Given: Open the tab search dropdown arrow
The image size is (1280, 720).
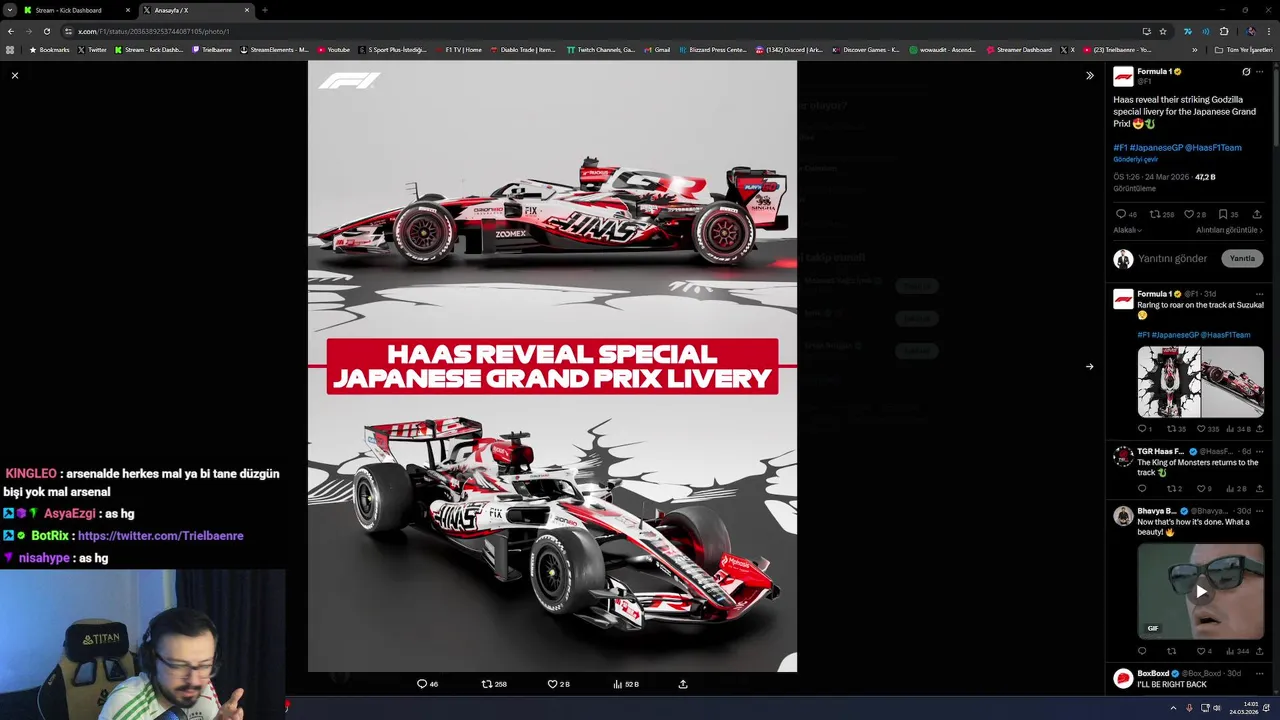Looking at the screenshot, I should pos(9,10).
